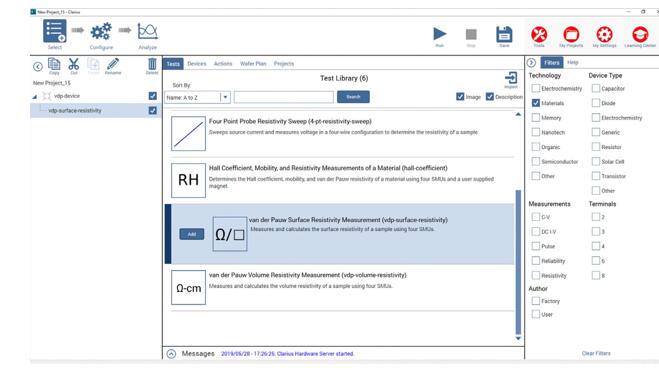
Task: Select vdp-surface-resistivity in project tree
Action: 75,111
